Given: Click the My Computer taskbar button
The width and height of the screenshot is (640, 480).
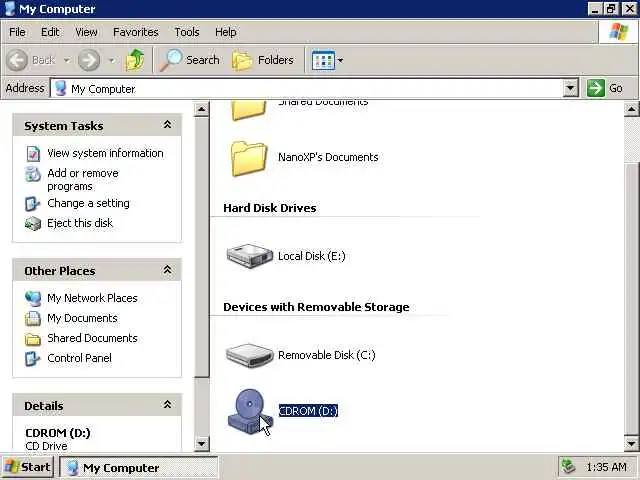Looking at the screenshot, I should point(139,468).
